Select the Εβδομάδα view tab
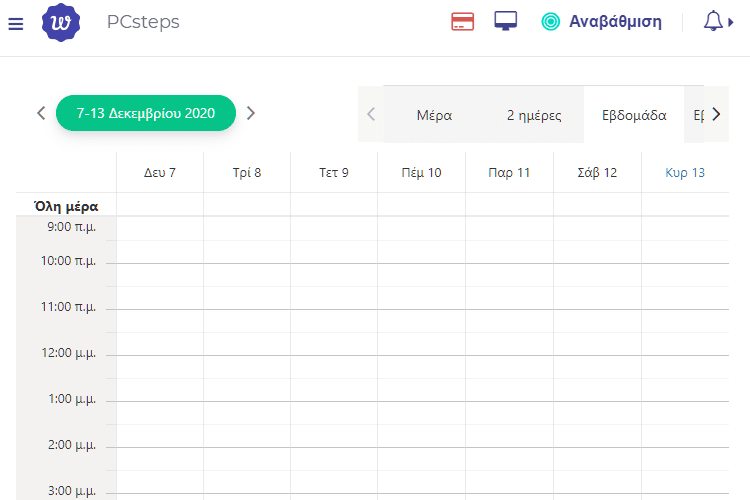The image size is (750, 500). coord(634,115)
